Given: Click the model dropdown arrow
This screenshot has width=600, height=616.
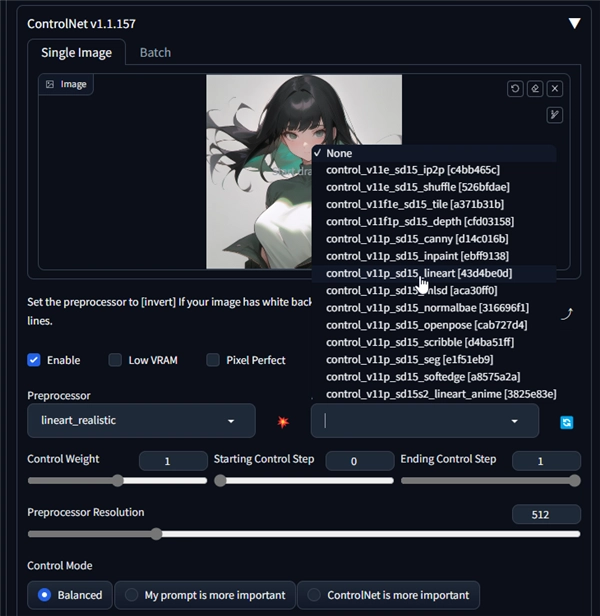Looking at the screenshot, I should (514, 421).
